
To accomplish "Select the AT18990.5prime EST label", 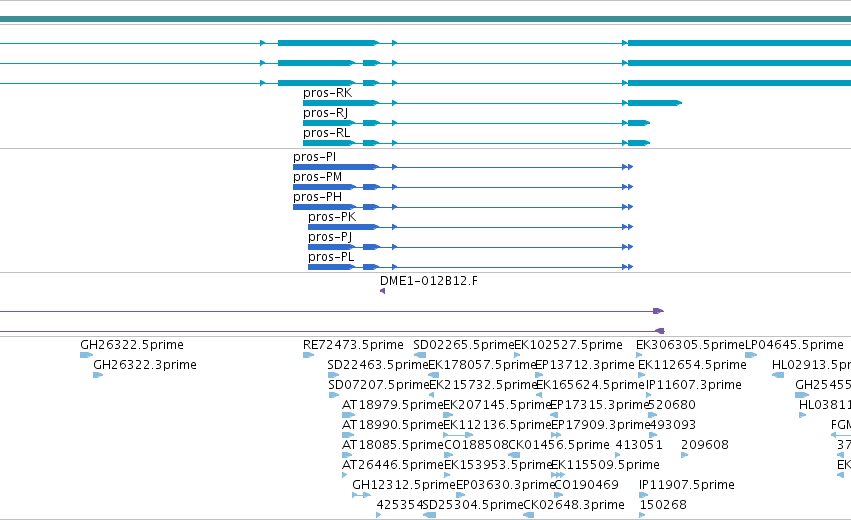I will (392, 425).
